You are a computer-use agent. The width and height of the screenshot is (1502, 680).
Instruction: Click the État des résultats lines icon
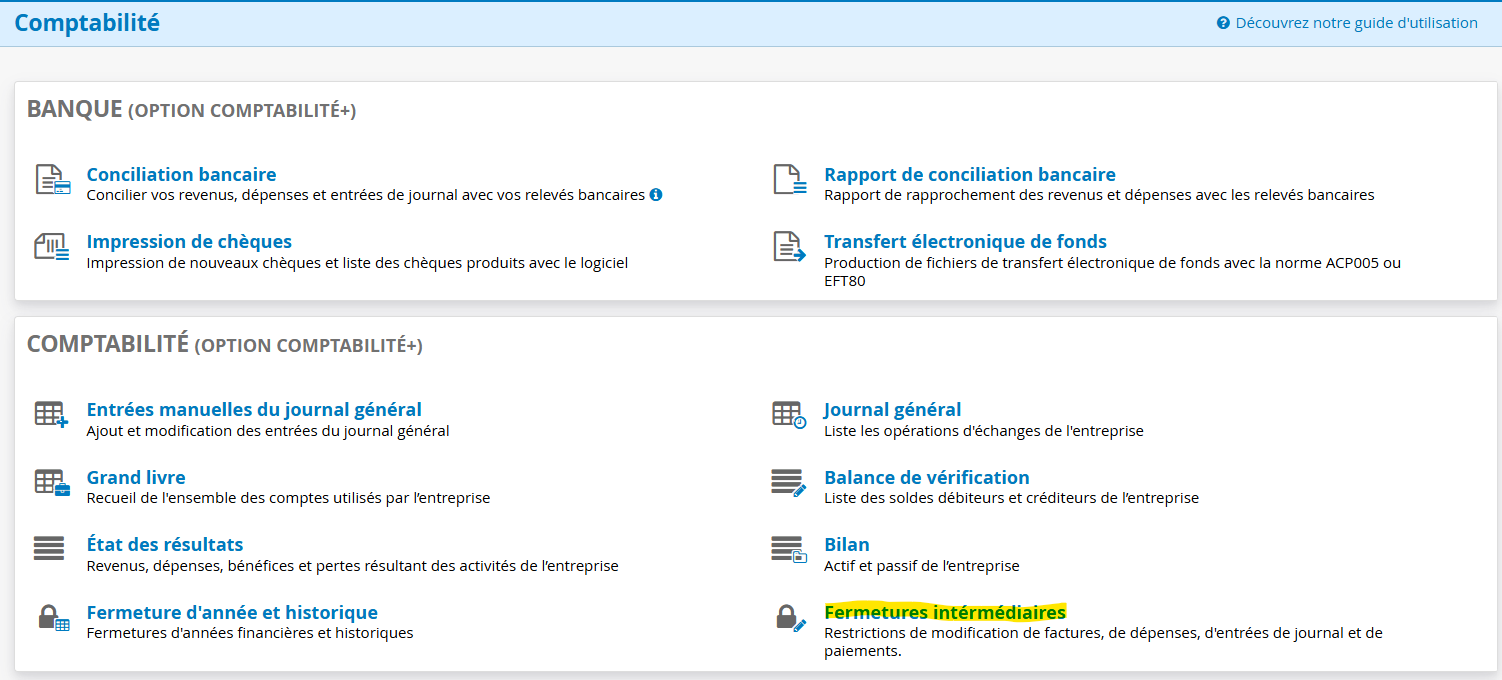[48, 549]
